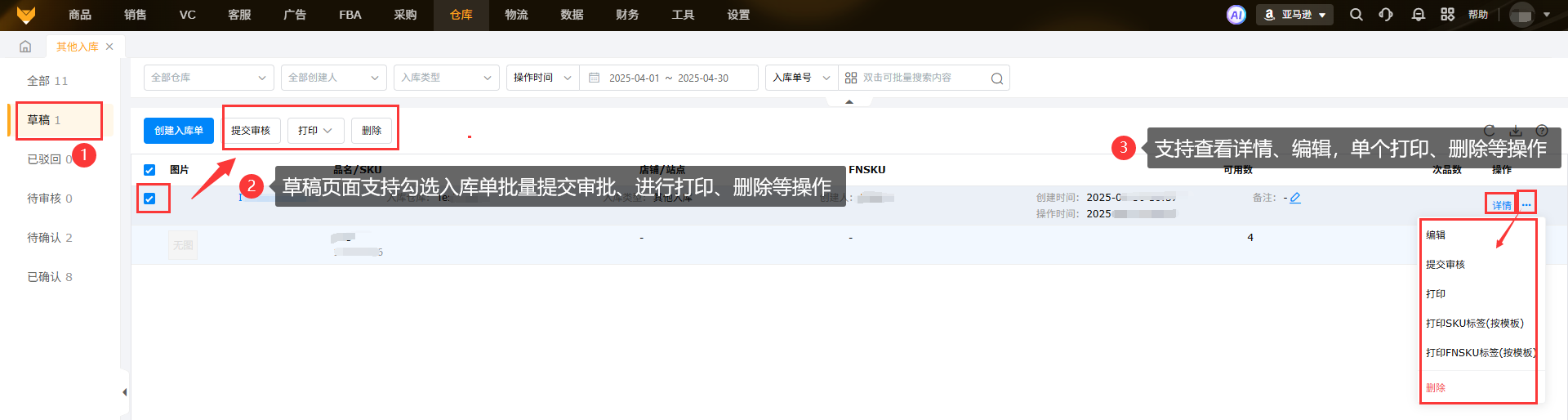The height and width of the screenshot is (420, 1568).
Task: Click the search icon in search box
Action: pyautogui.click(x=996, y=78)
